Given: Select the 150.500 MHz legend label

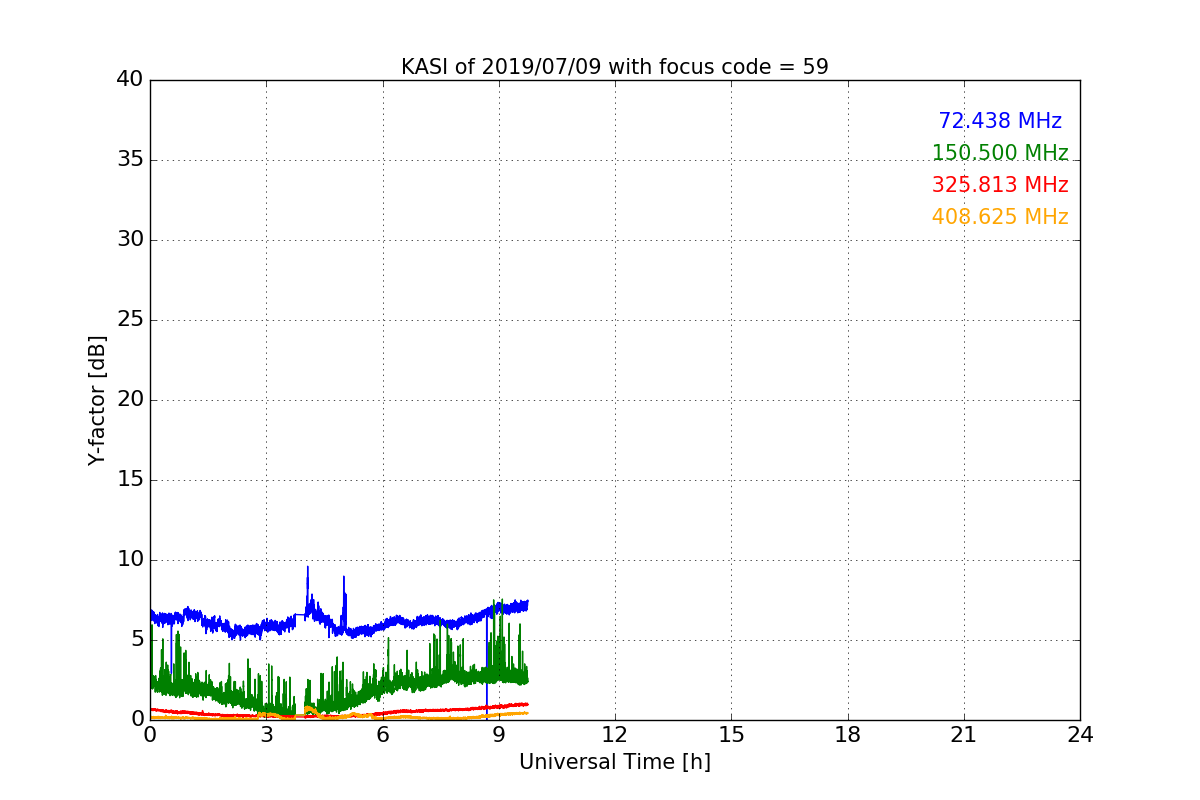Looking at the screenshot, I should [1000, 153].
